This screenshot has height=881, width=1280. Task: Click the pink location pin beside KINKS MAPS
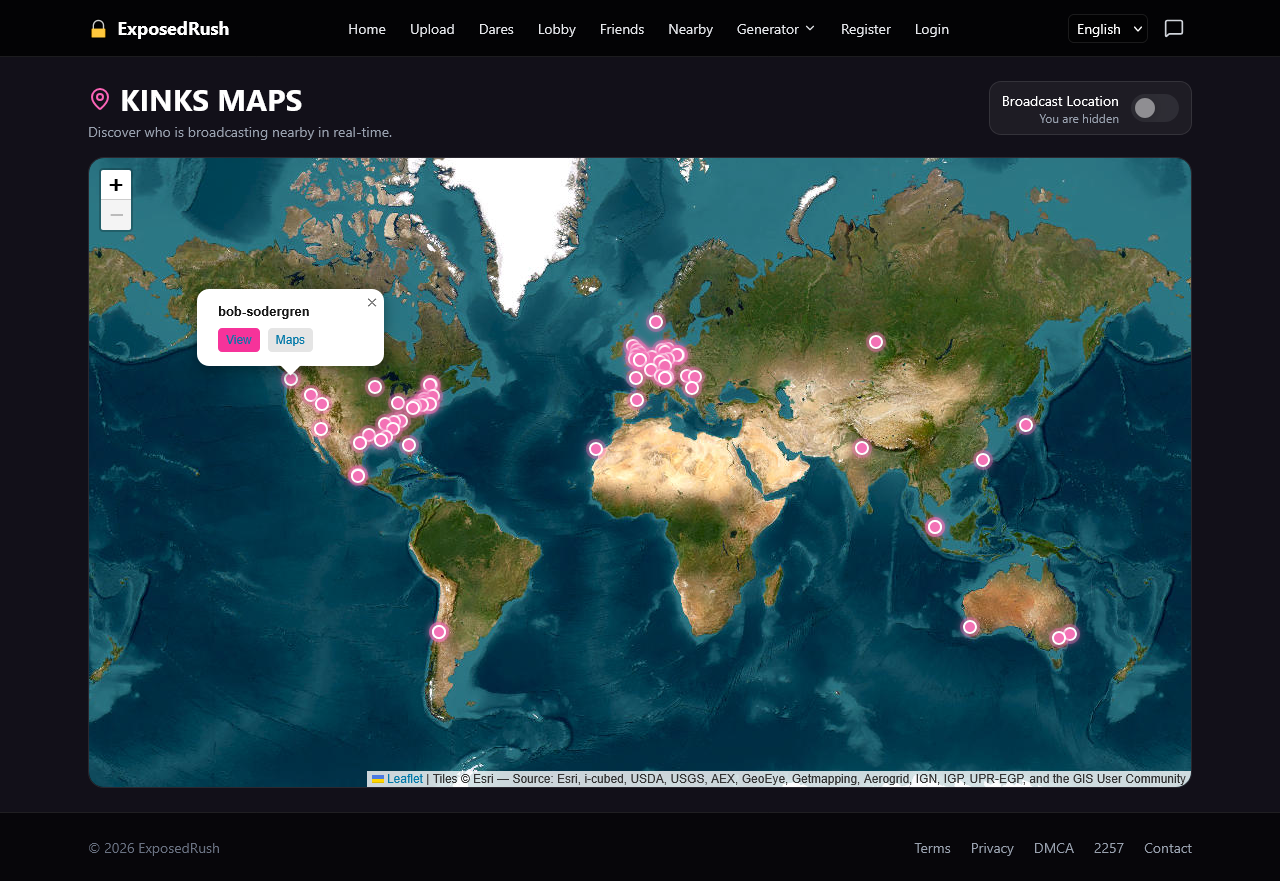tap(100, 99)
